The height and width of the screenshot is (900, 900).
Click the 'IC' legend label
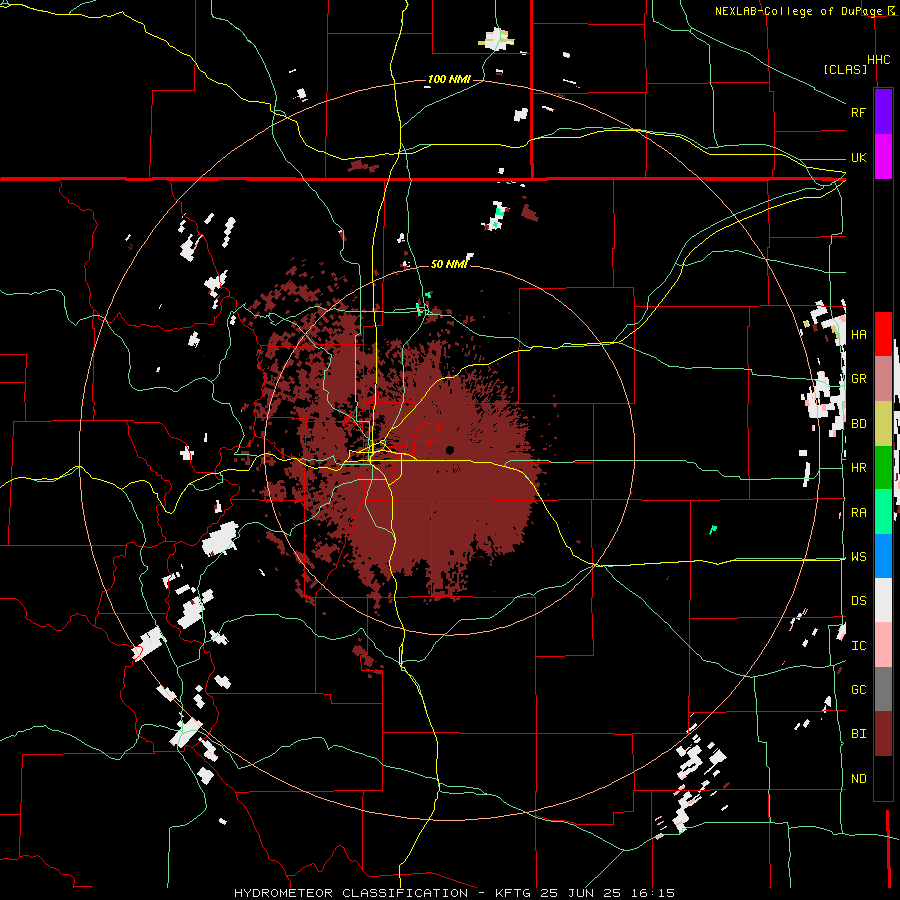click(x=858, y=646)
